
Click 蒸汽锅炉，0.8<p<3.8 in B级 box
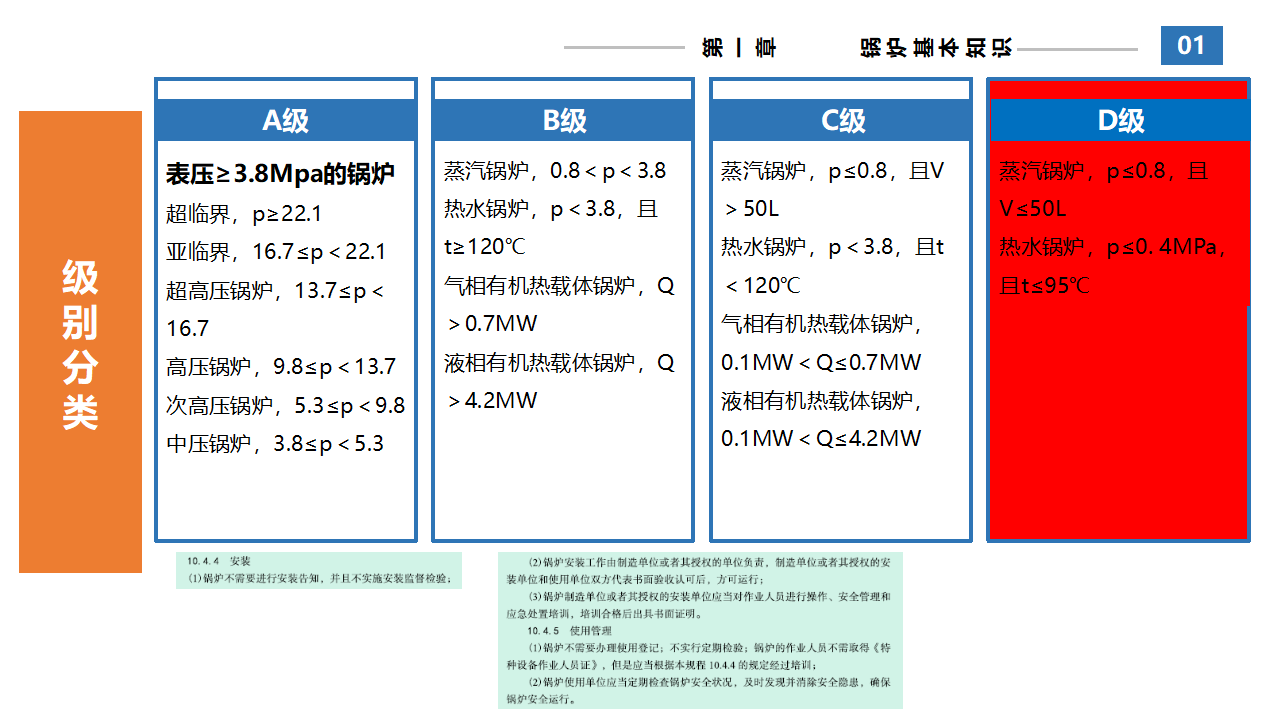[554, 171]
